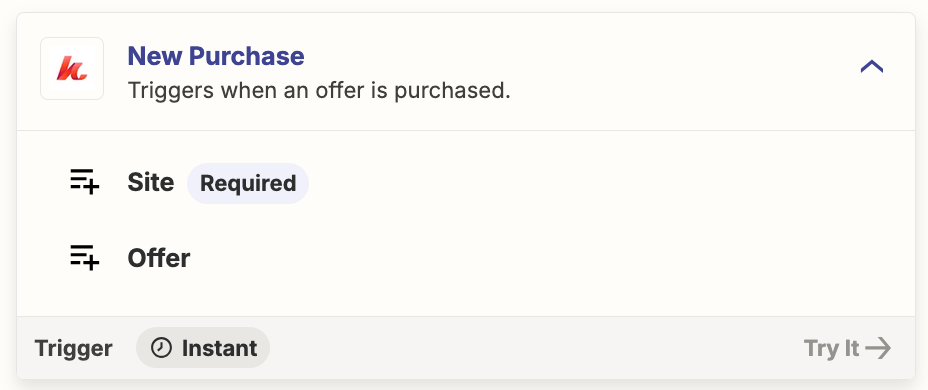This screenshot has width=928, height=390.
Task: Click the Required badge next to Site
Action: coord(248,183)
